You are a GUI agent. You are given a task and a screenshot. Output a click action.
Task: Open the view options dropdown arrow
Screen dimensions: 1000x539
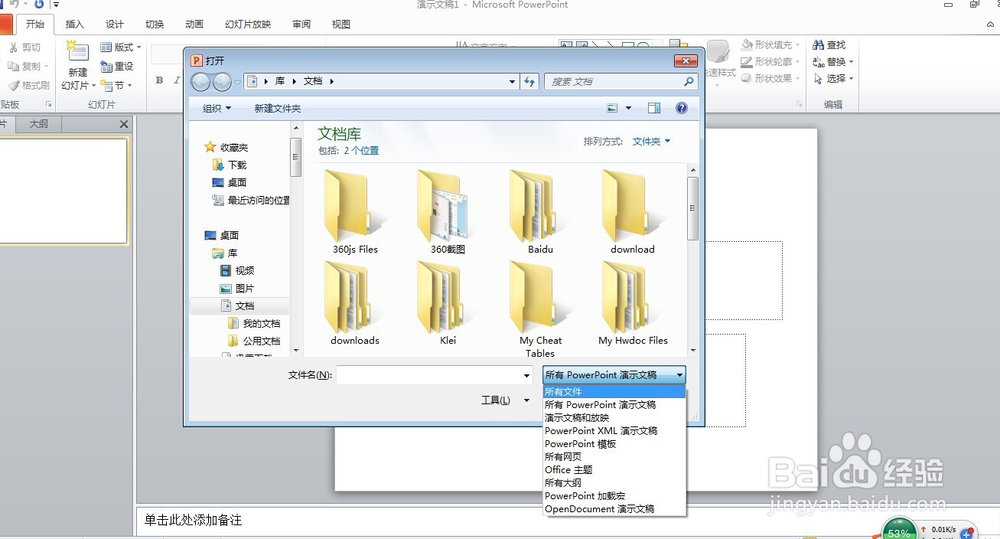click(x=628, y=108)
